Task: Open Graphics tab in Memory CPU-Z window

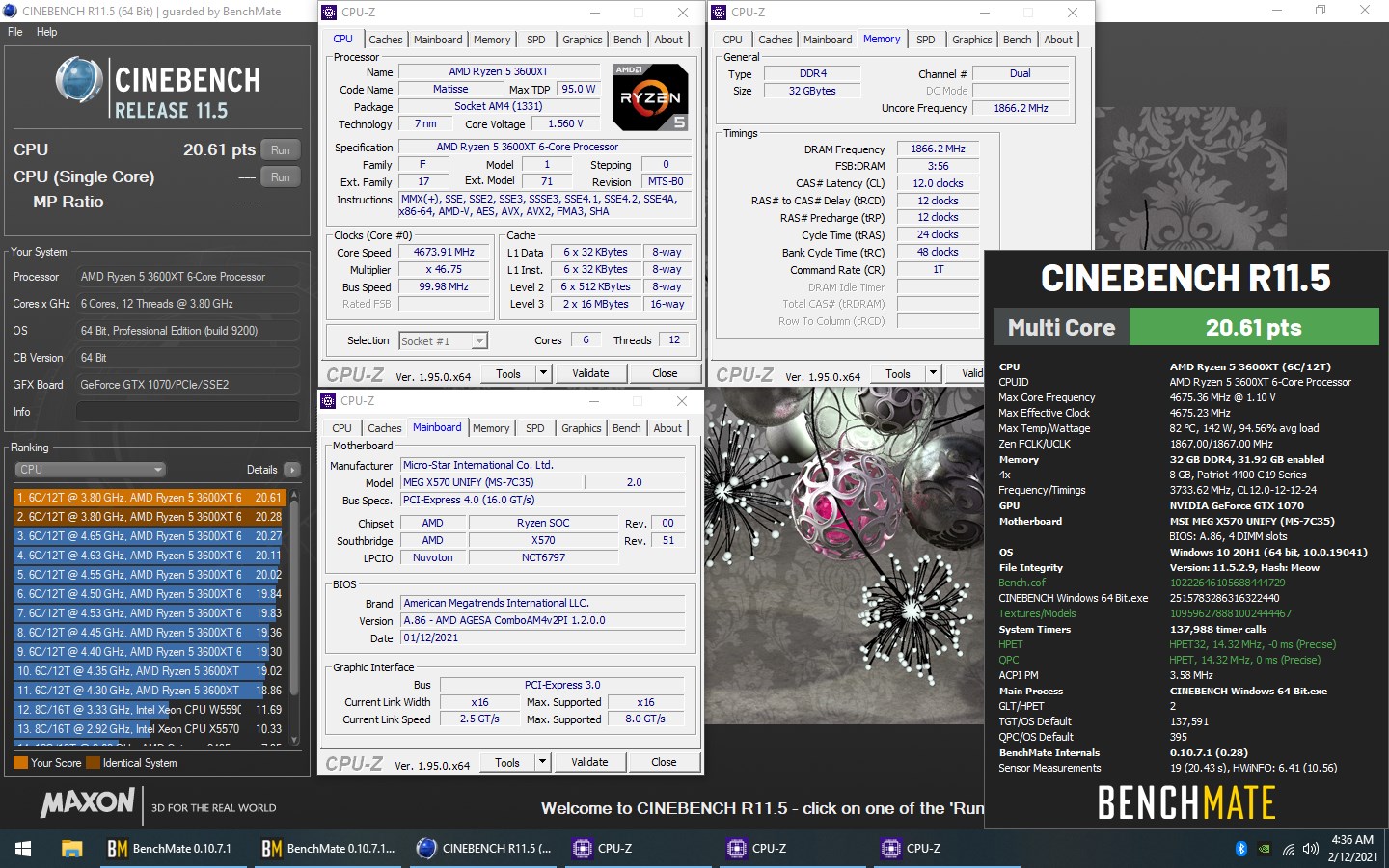Action: pos(971,40)
